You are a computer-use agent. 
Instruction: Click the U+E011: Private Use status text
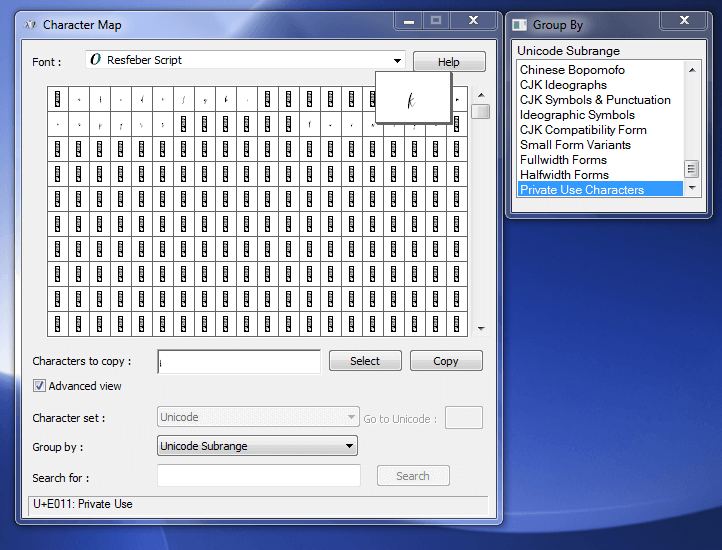coord(83,504)
